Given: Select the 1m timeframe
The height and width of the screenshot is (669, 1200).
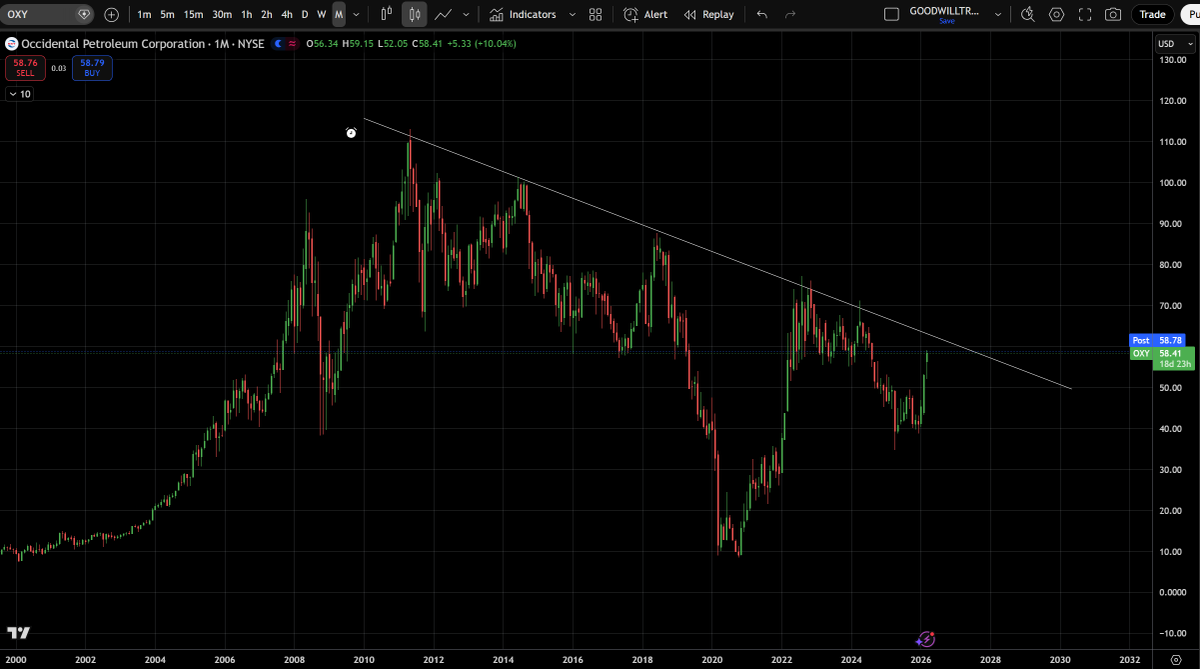Looking at the screenshot, I should point(145,15).
